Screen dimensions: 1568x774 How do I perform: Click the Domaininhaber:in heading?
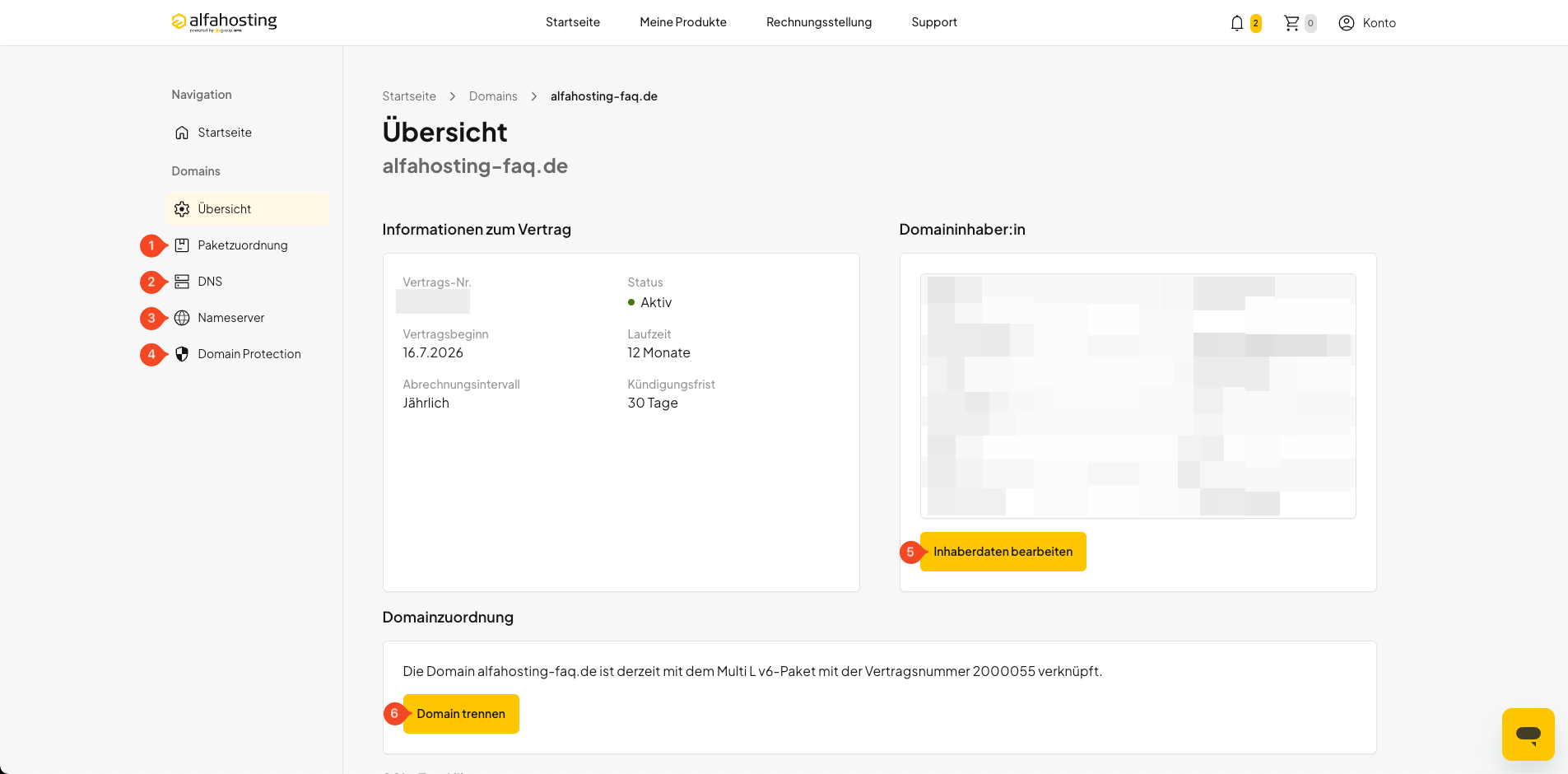[x=962, y=230]
